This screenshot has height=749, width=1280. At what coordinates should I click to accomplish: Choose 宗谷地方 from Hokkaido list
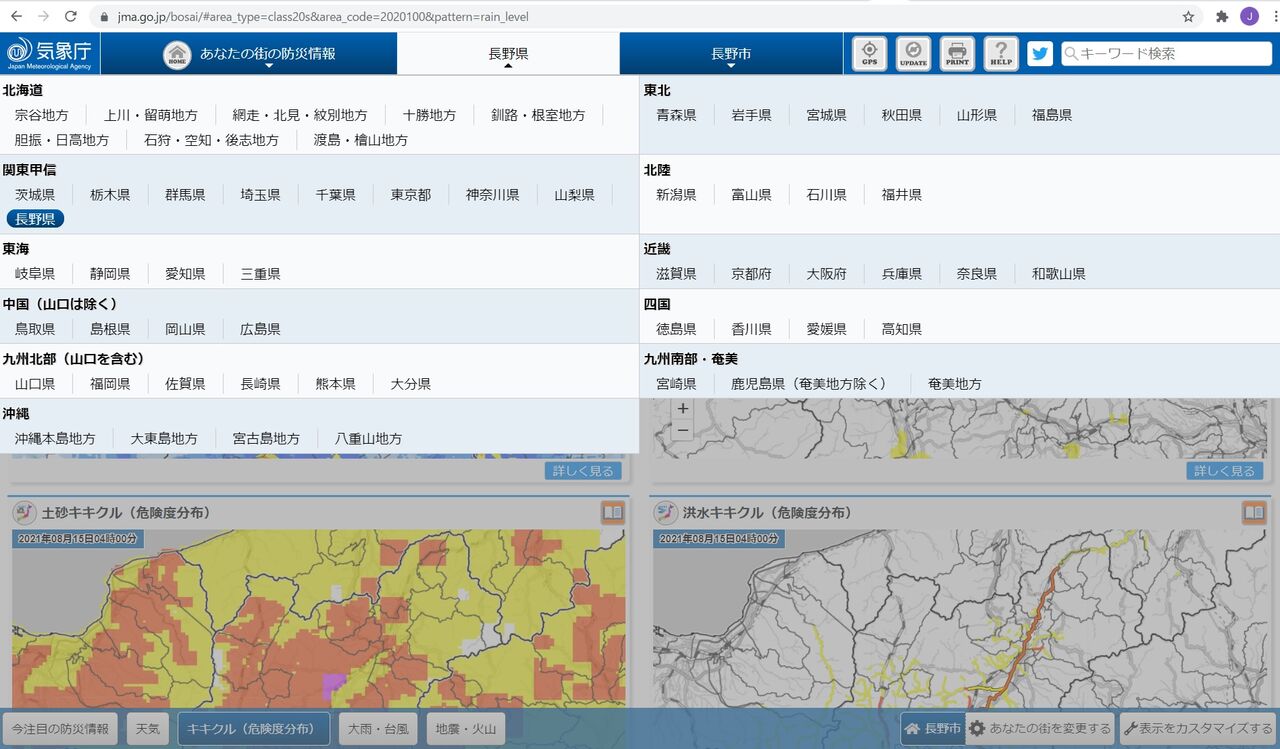click(x=42, y=115)
